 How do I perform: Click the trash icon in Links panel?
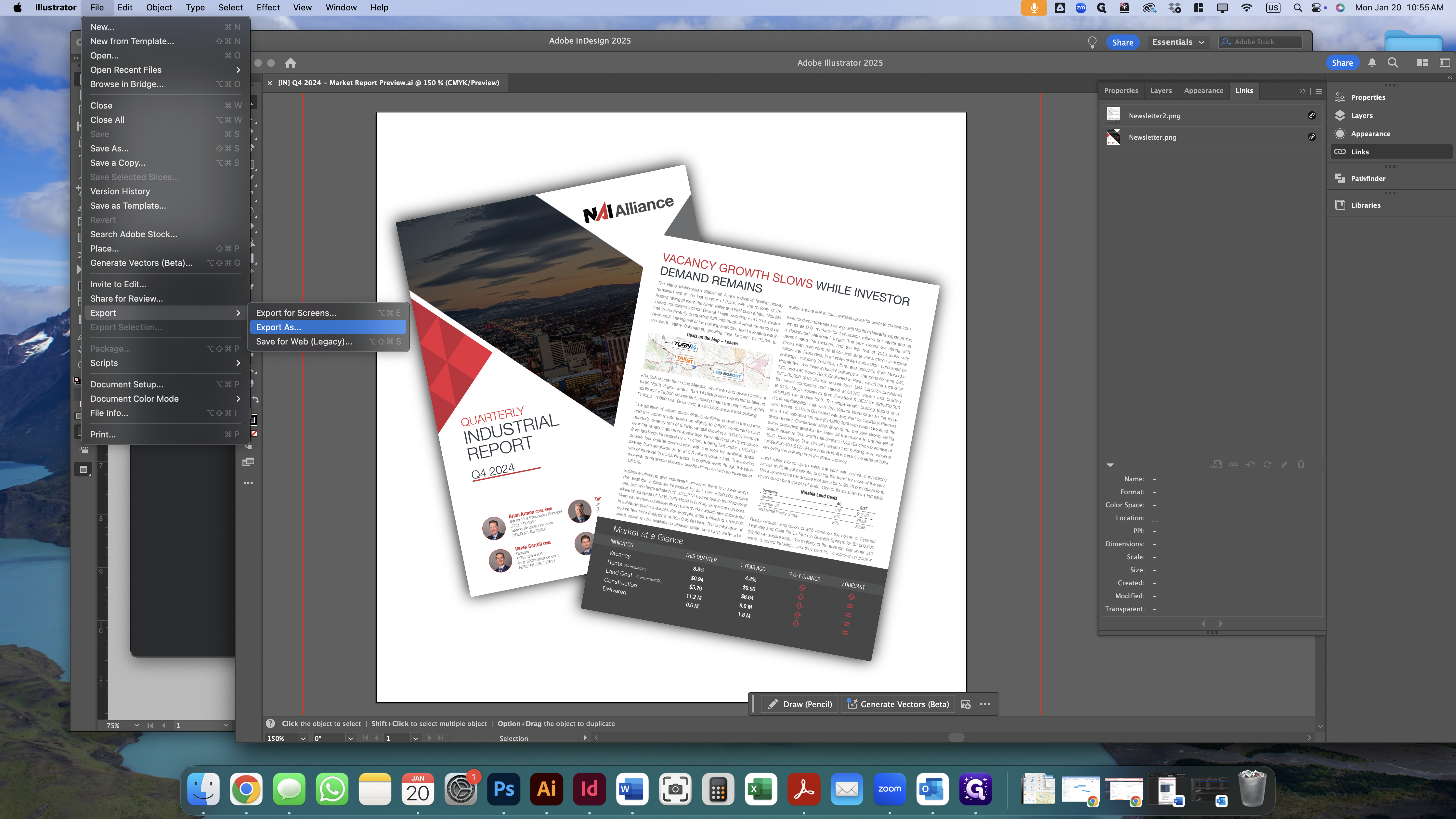(x=1301, y=464)
